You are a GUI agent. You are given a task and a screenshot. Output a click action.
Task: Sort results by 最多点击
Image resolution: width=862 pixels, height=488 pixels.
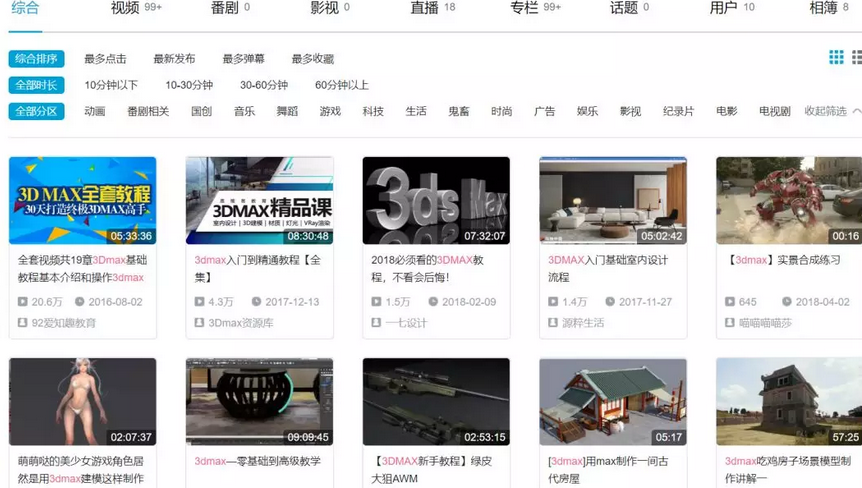coord(105,59)
